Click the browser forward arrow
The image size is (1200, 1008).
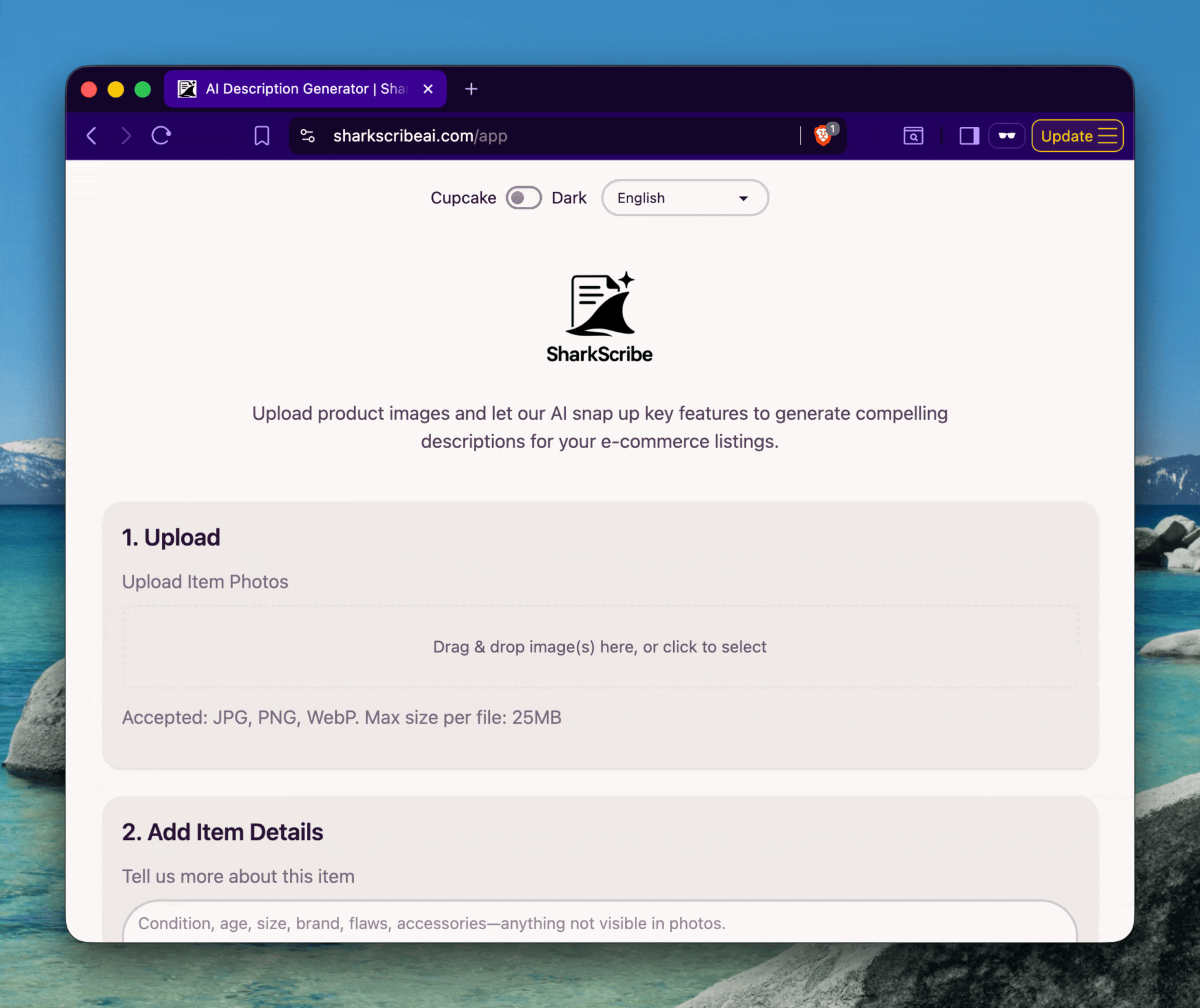pyautogui.click(x=126, y=136)
